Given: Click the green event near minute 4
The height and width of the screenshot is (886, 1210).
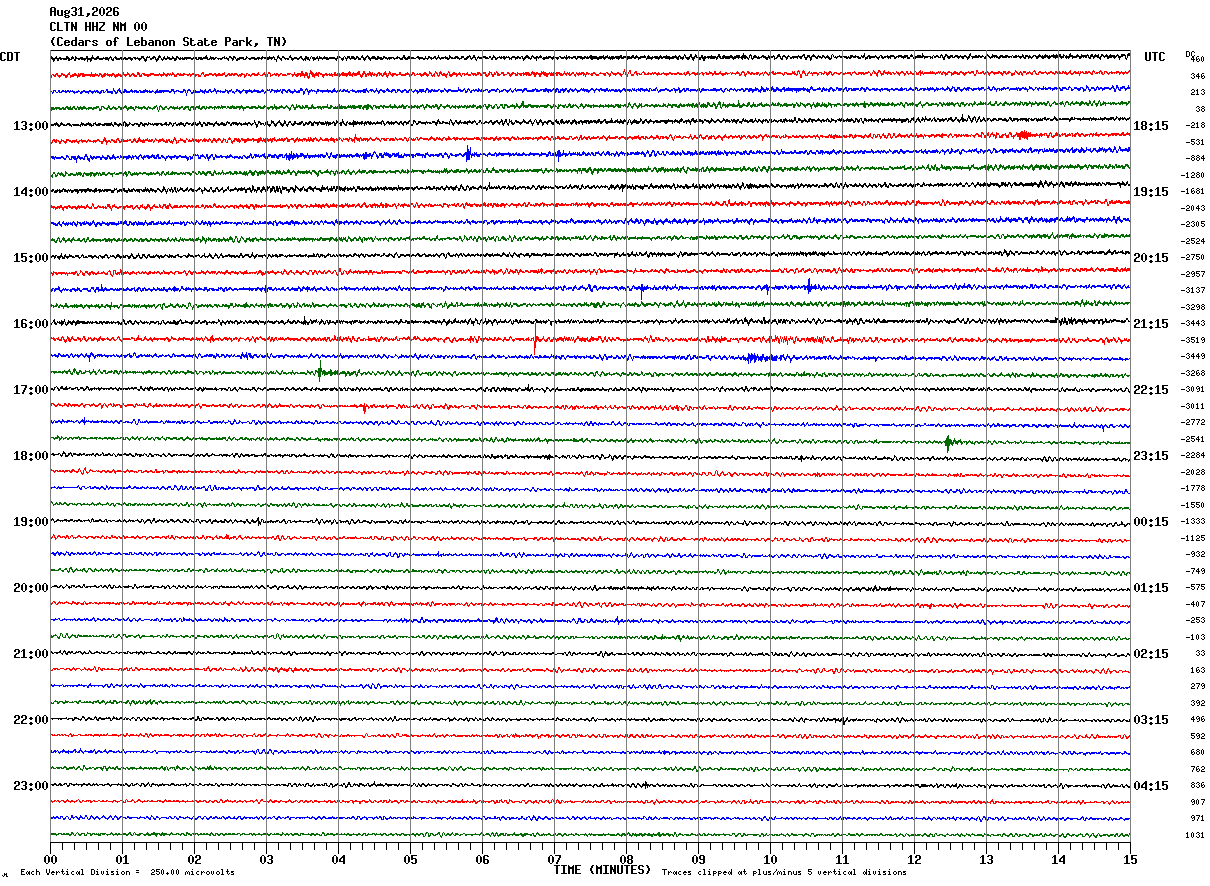Looking at the screenshot, I should tap(320, 372).
